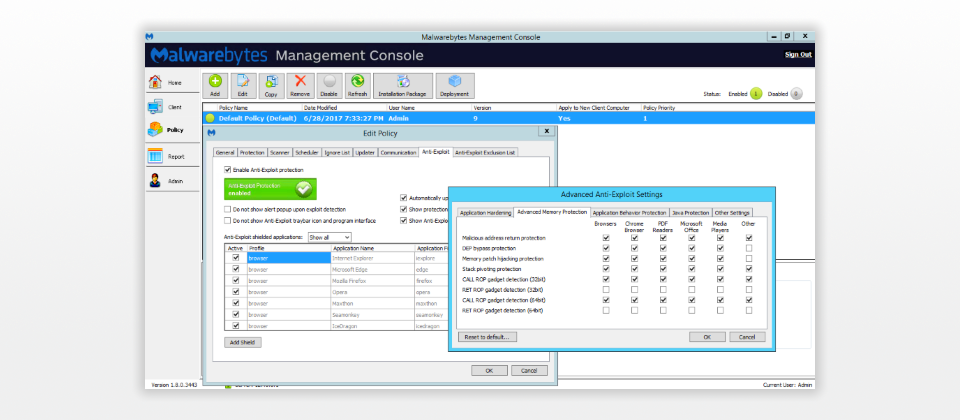Open Installation Package from the toolbar
Viewport: 960px width, 420px height.
(403, 86)
